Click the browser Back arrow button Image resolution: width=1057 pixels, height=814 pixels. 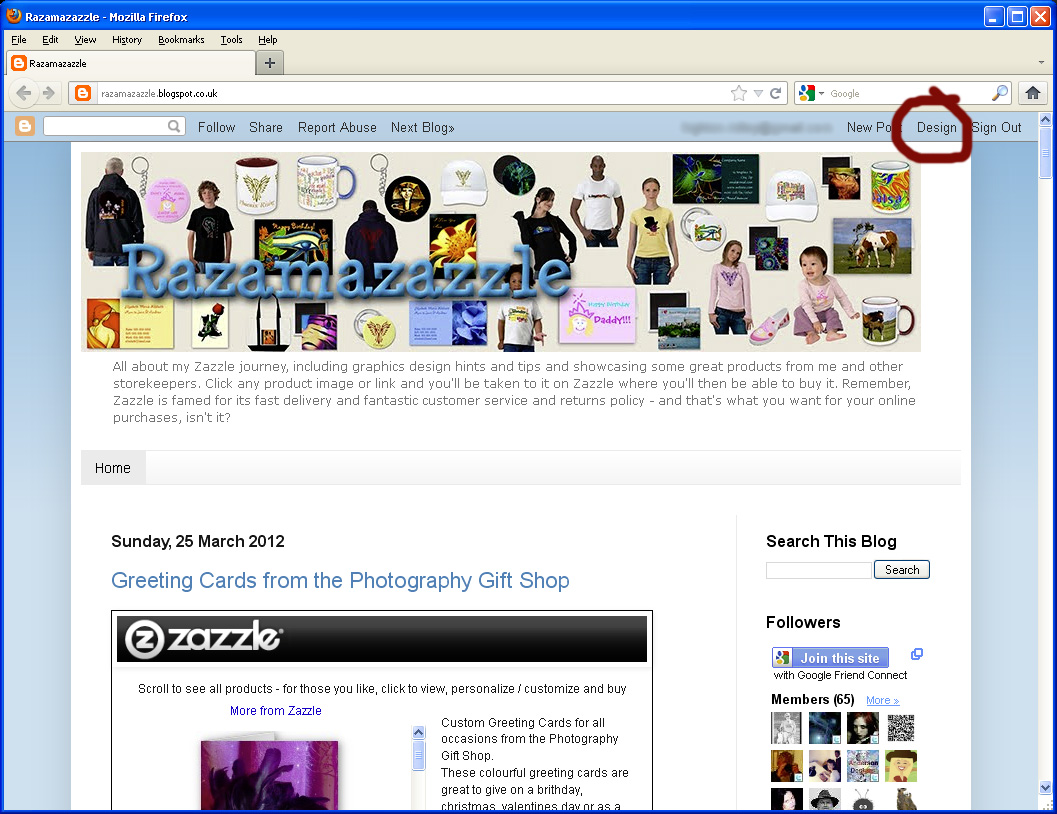click(24, 93)
